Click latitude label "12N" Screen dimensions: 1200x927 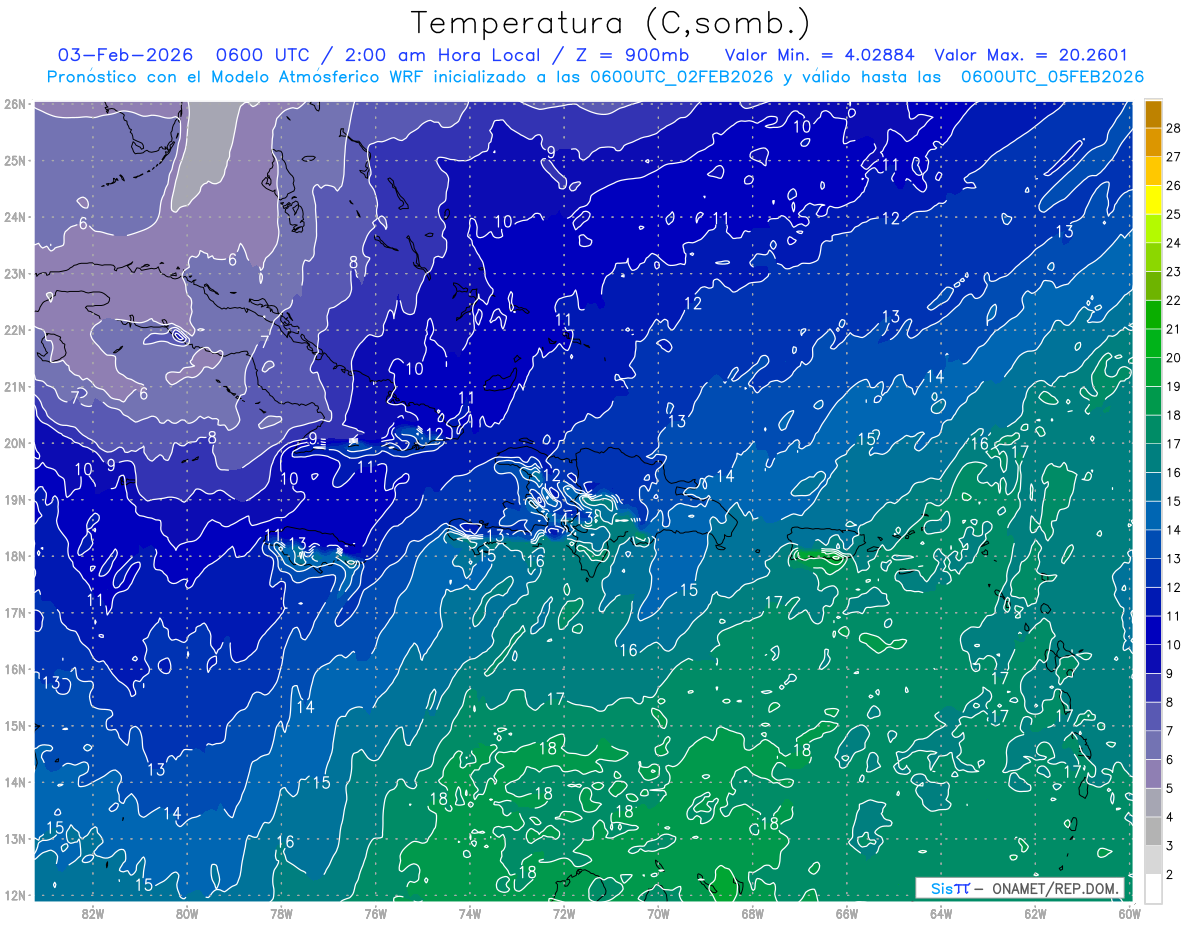16,895
